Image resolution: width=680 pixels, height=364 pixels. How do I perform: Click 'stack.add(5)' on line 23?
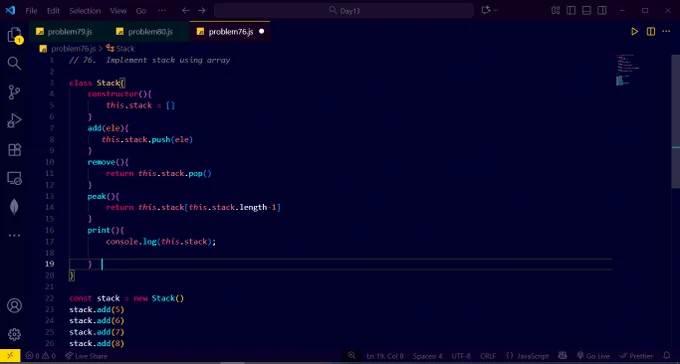pos(97,309)
